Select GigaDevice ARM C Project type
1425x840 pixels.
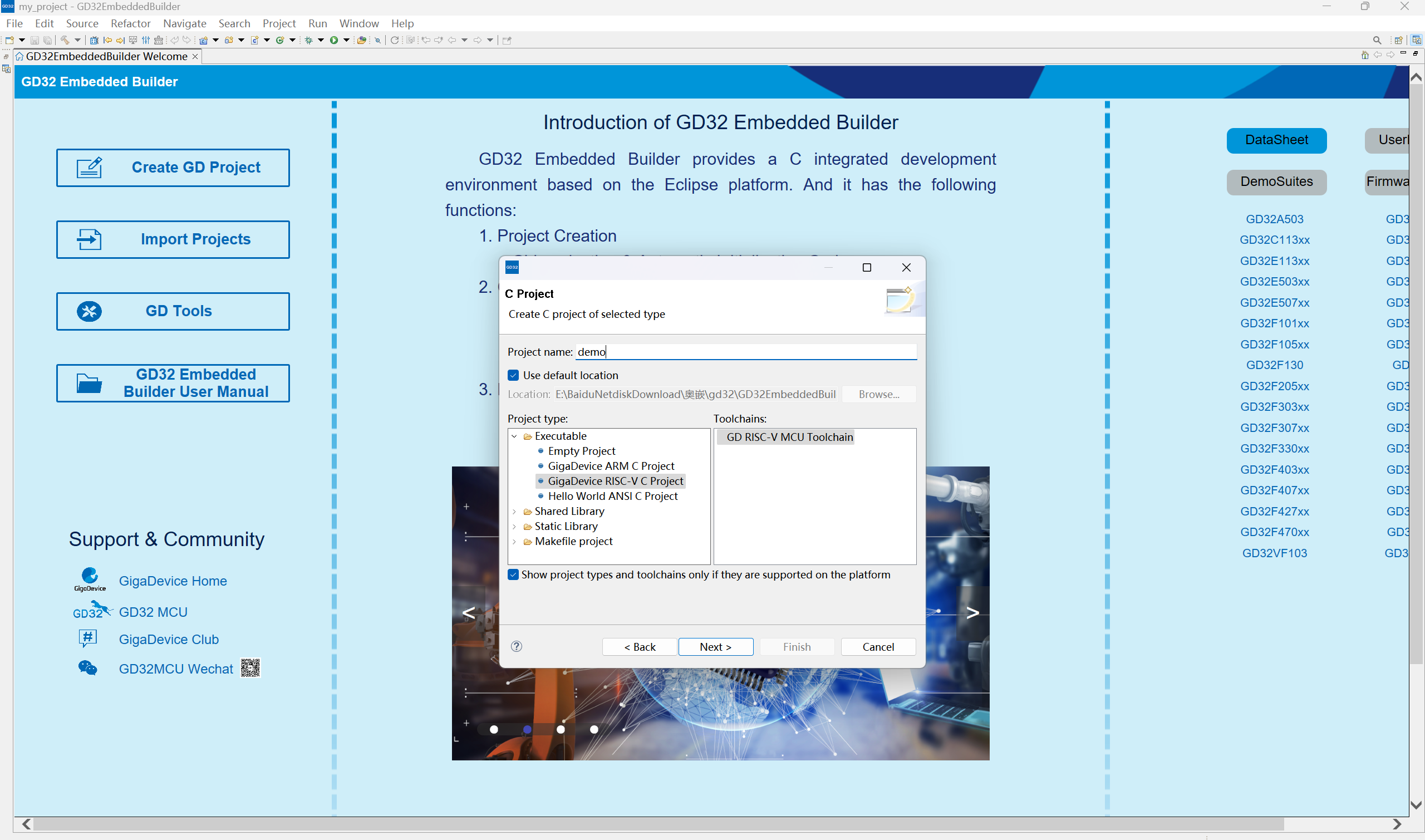click(x=610, y=466)
